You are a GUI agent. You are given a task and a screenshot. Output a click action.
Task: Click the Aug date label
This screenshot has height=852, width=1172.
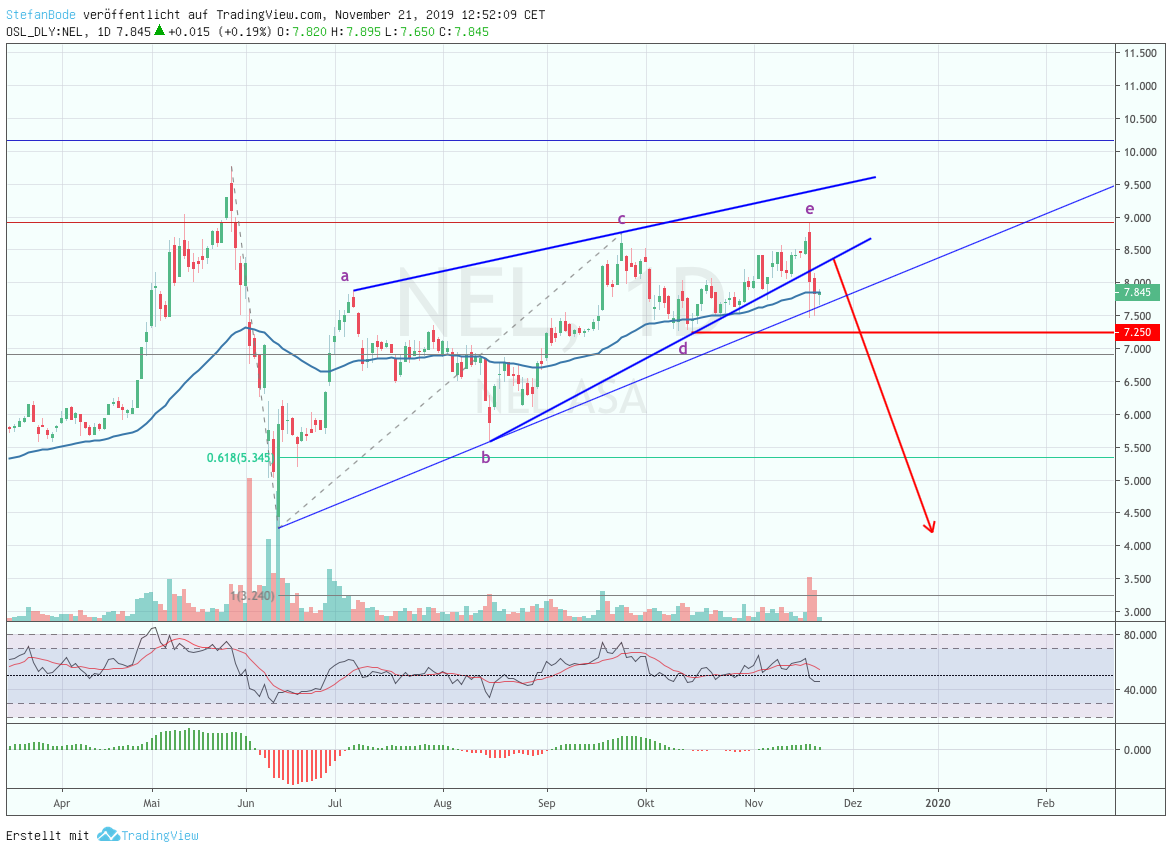pyautogui.click(x=442, y=803)
